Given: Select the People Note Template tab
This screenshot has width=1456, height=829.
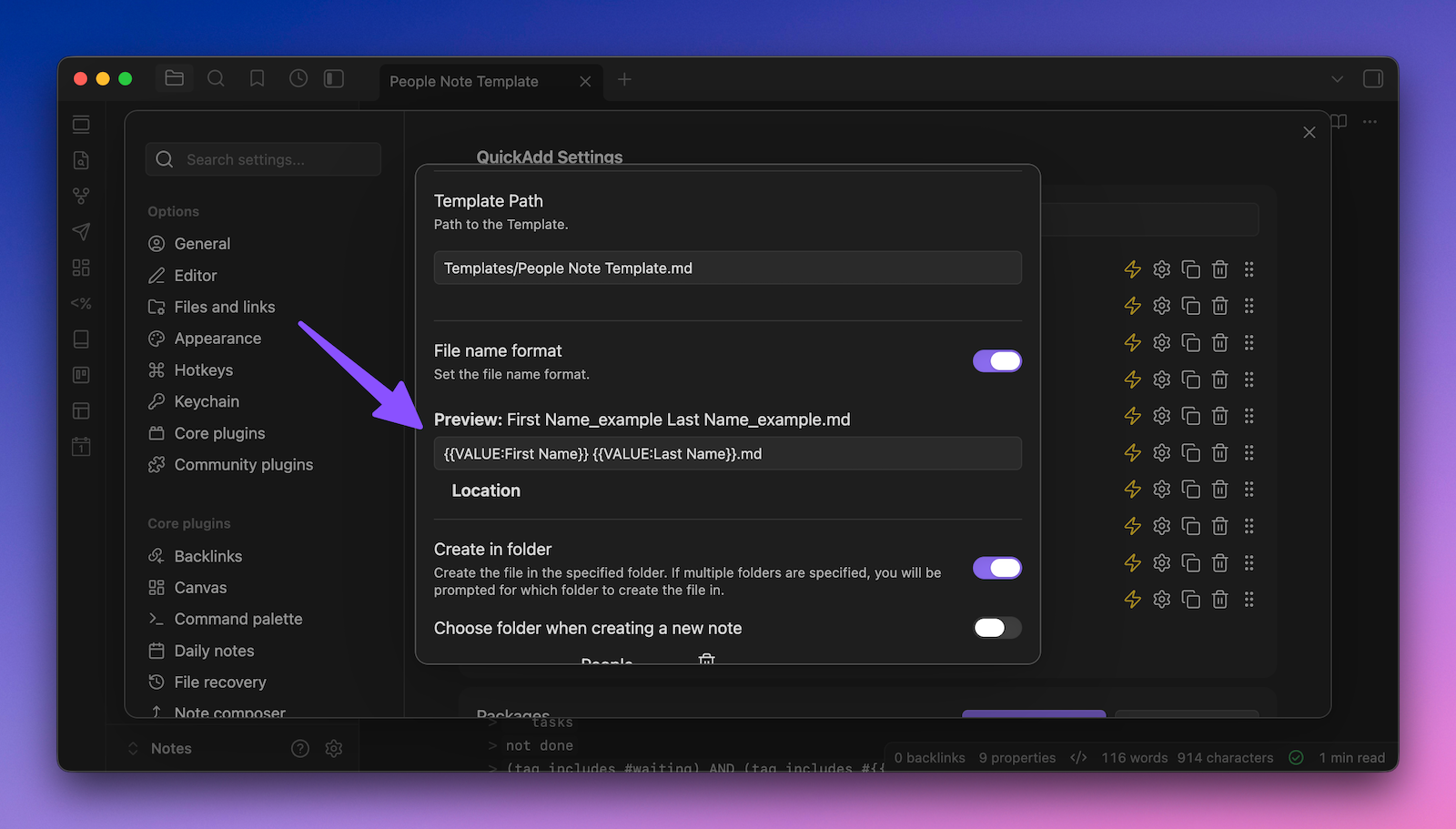Looking at the screenshot, I should pyautogui.click(x=464, y=81).
